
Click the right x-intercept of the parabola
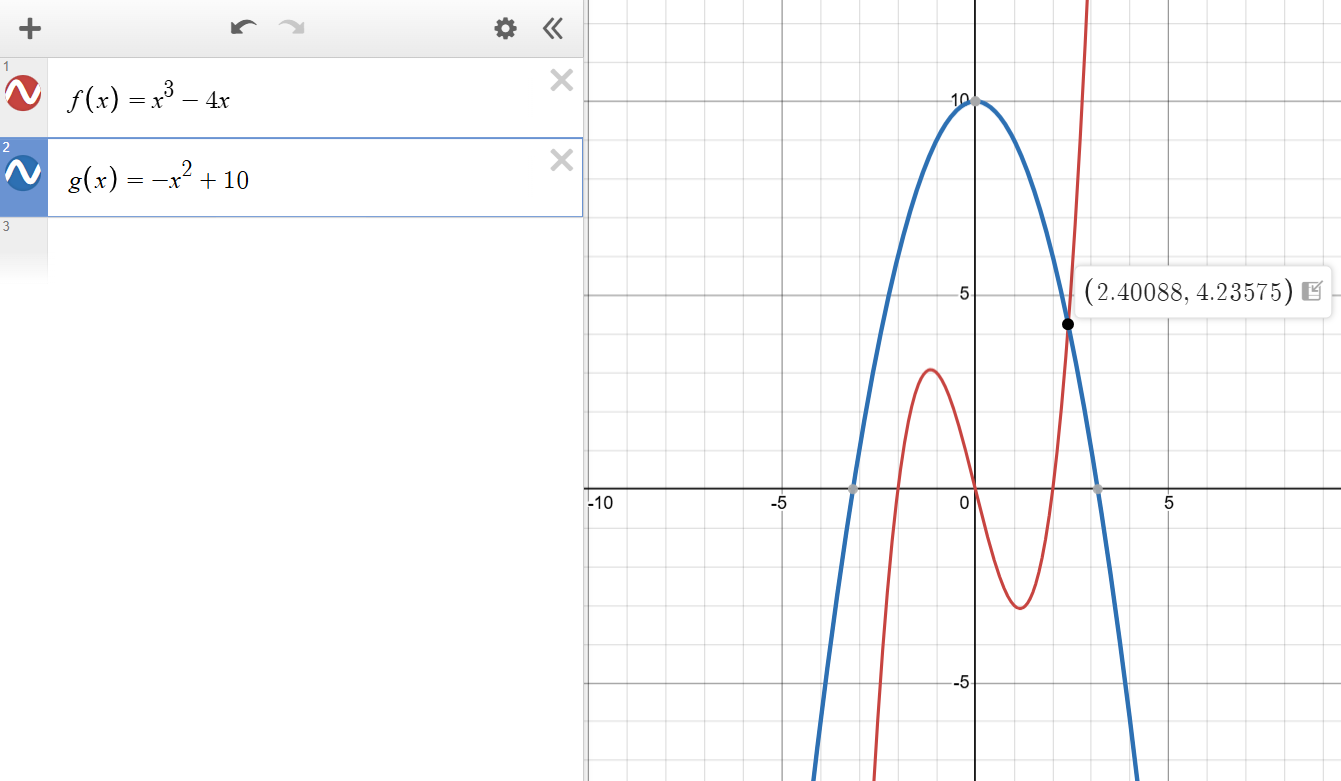[x=1098, y=489]
